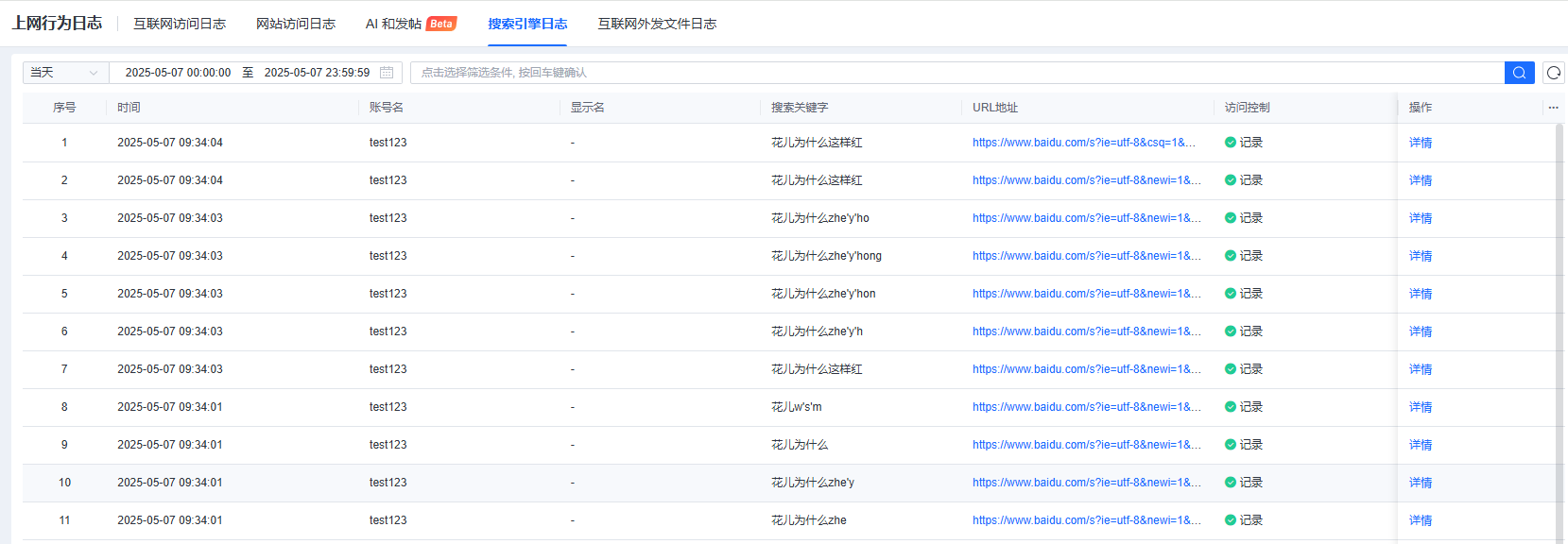The width and height of the screenshot is (1568, 544).
Task: Select the 搜索引擎日志 tab
Action: point(527,24)
